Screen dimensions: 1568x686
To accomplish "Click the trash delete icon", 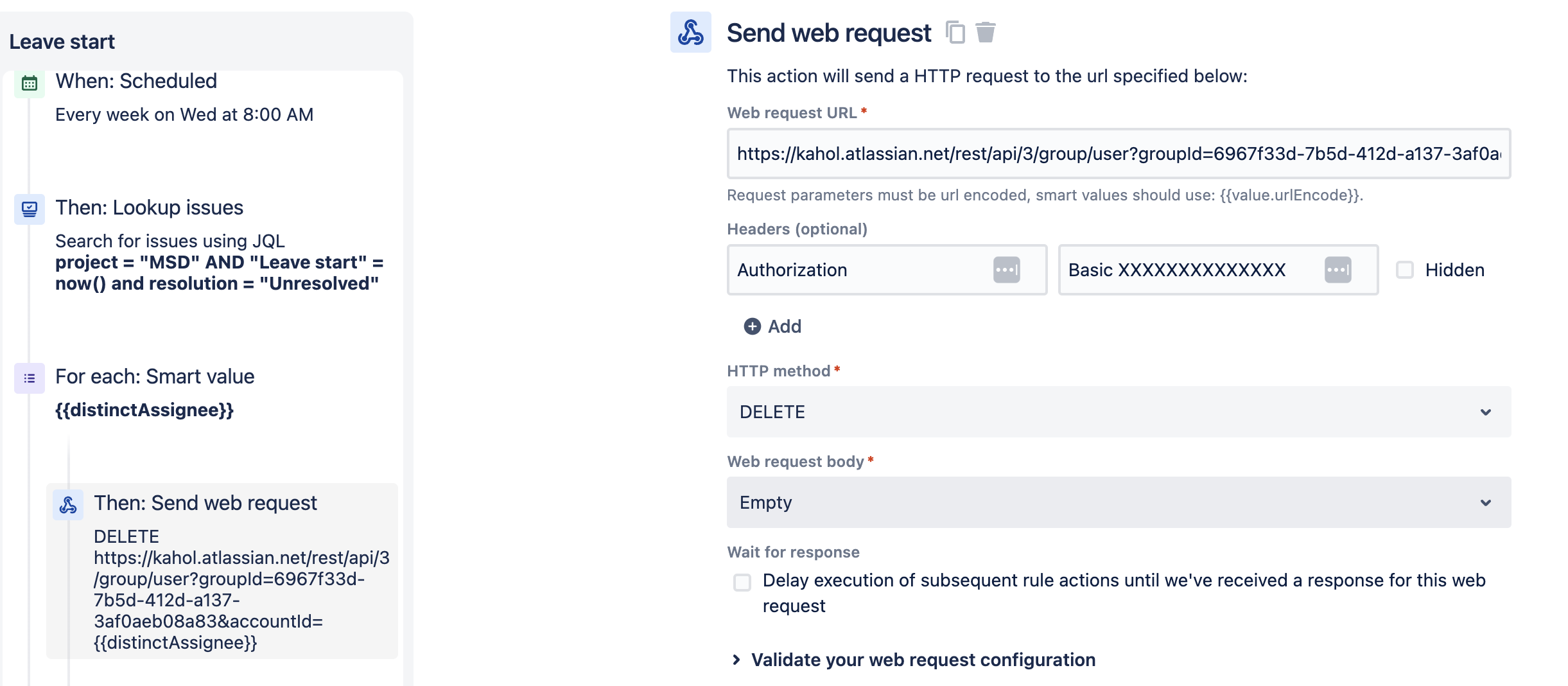I will click(x=985, y=32).
